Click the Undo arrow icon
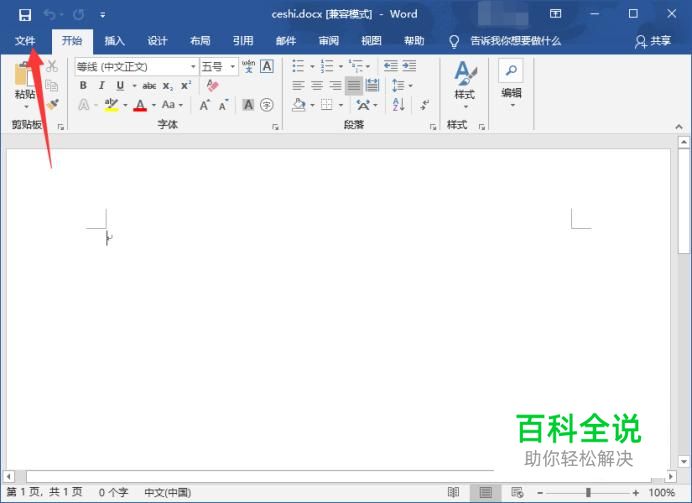Image resolution: width=692 pixels, height=503 pixels. click(49, 15)
